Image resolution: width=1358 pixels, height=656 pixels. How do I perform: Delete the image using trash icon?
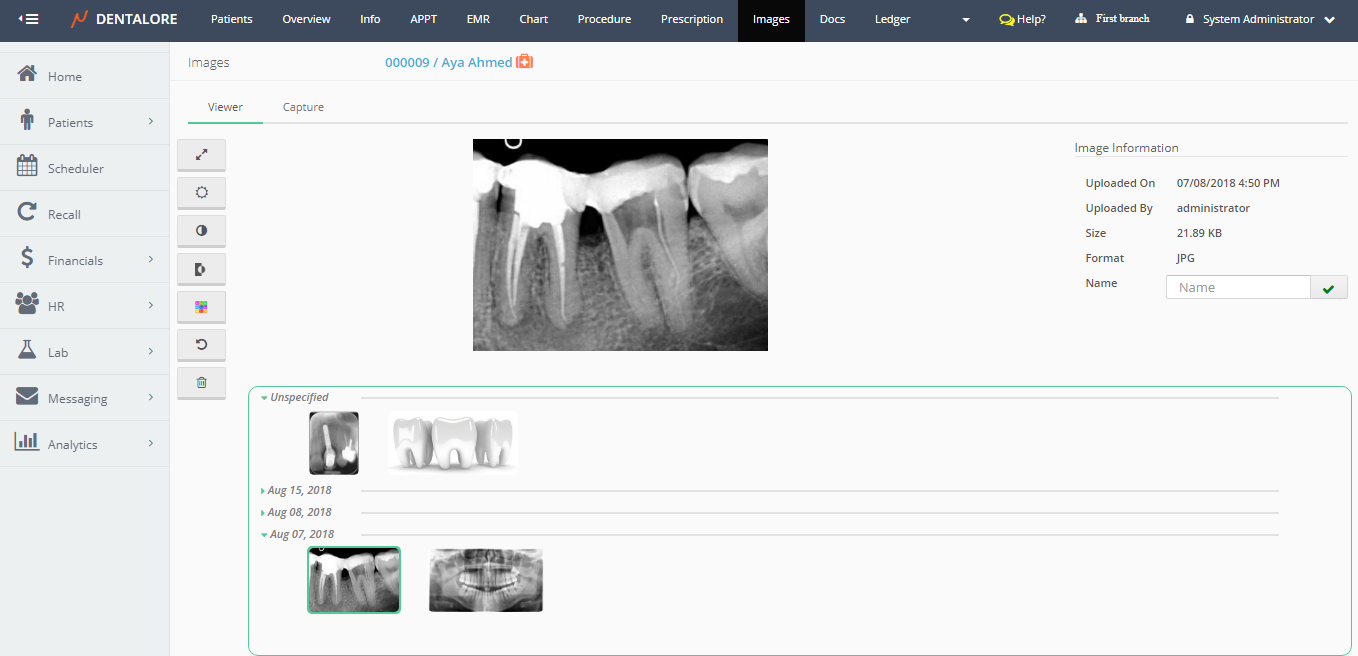click(x=201, y=383)
